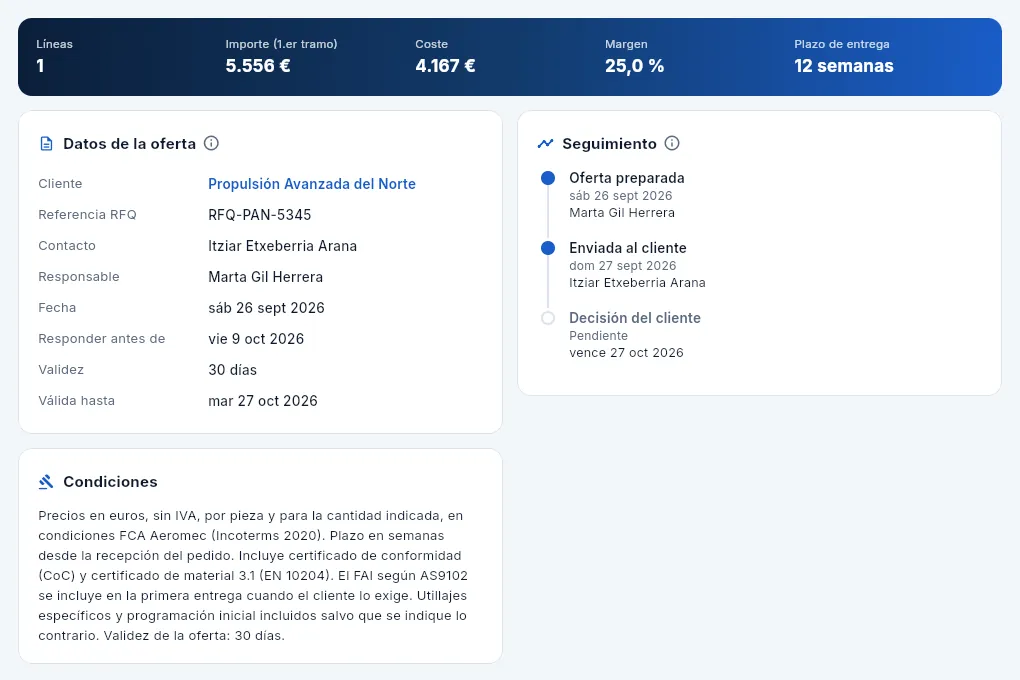The width and height of the screenshot is (1020, 680).
Task: Click the Responsable value Marta Gil Herrera
Action: 265,277
